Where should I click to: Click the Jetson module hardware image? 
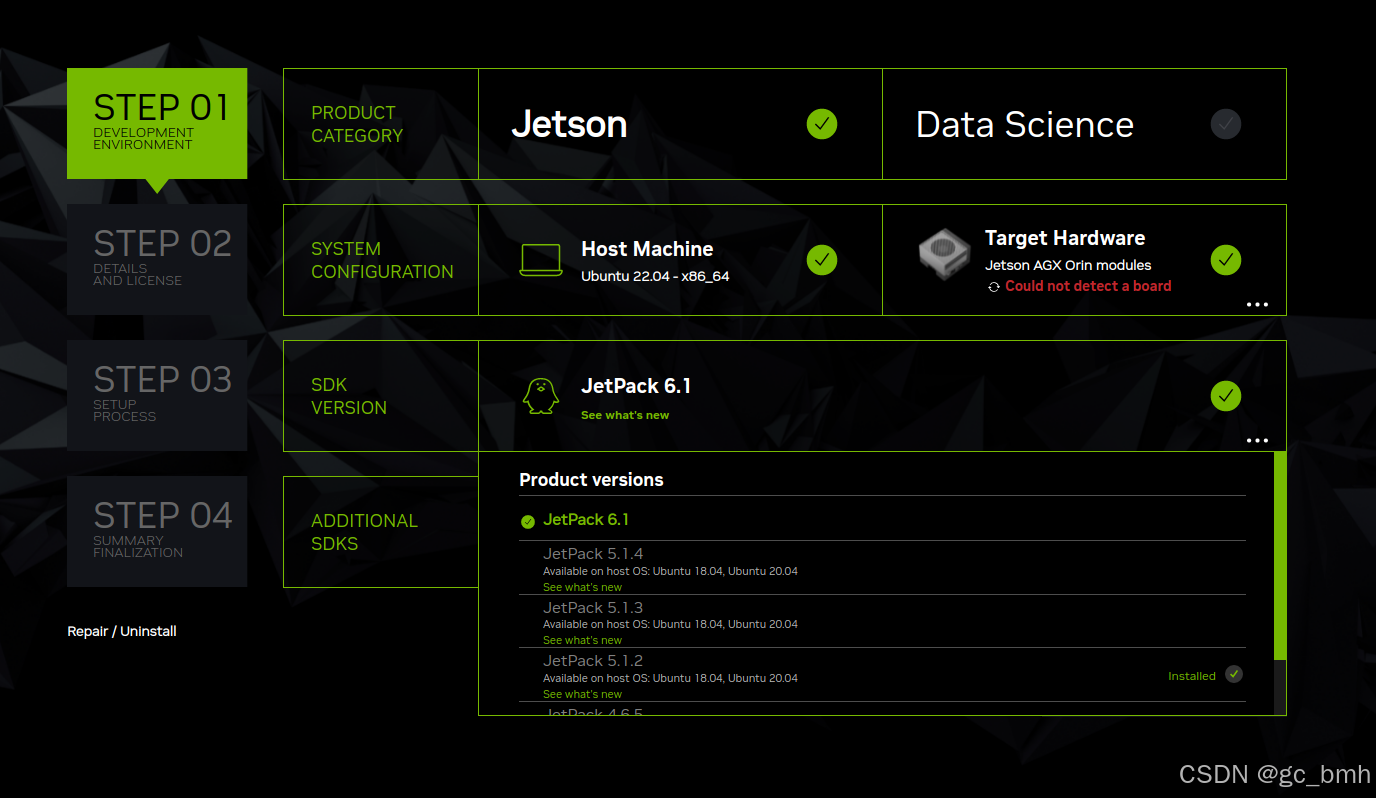[x=944, y=254]
